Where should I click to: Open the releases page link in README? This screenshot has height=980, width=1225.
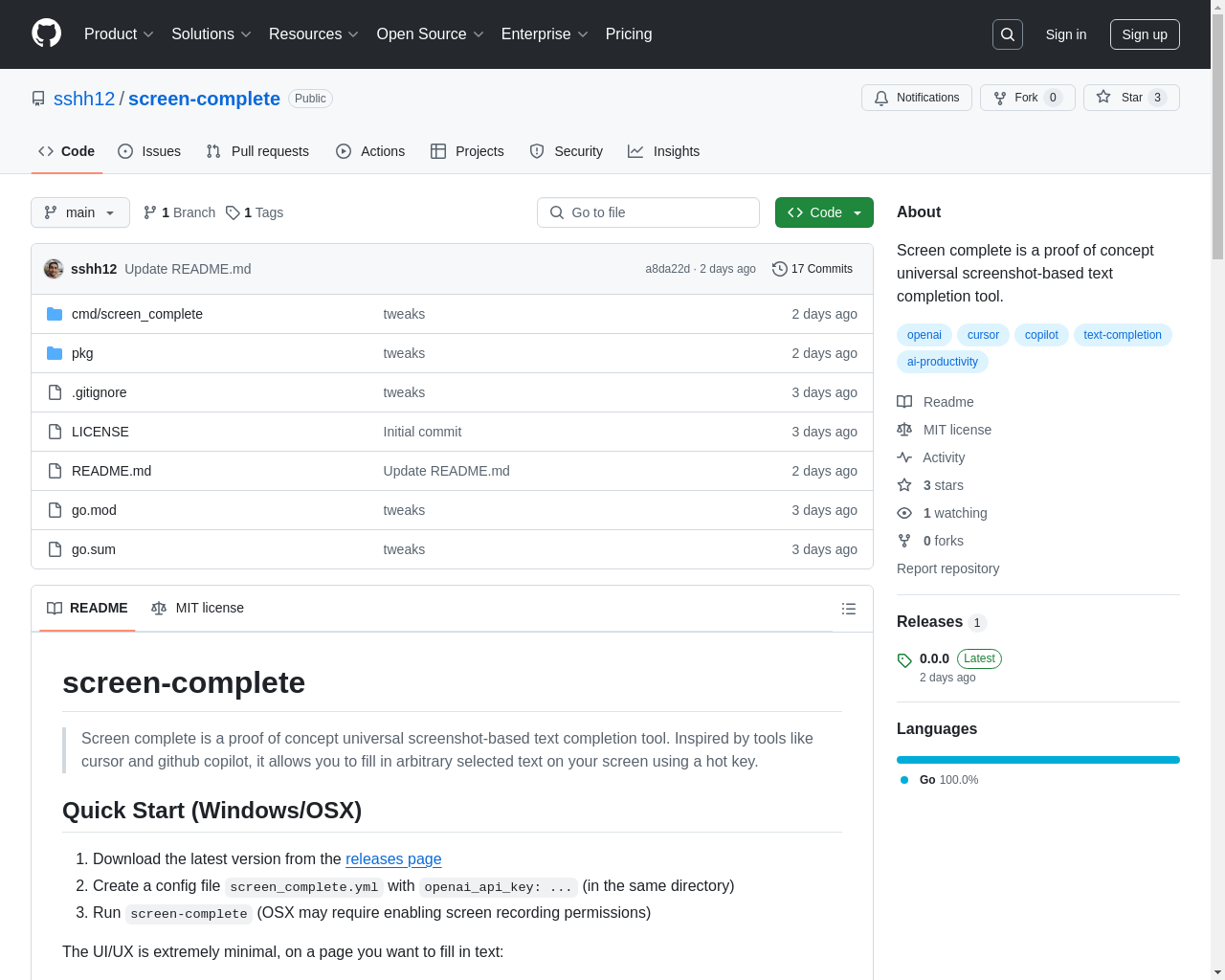[x=393, y=859]
